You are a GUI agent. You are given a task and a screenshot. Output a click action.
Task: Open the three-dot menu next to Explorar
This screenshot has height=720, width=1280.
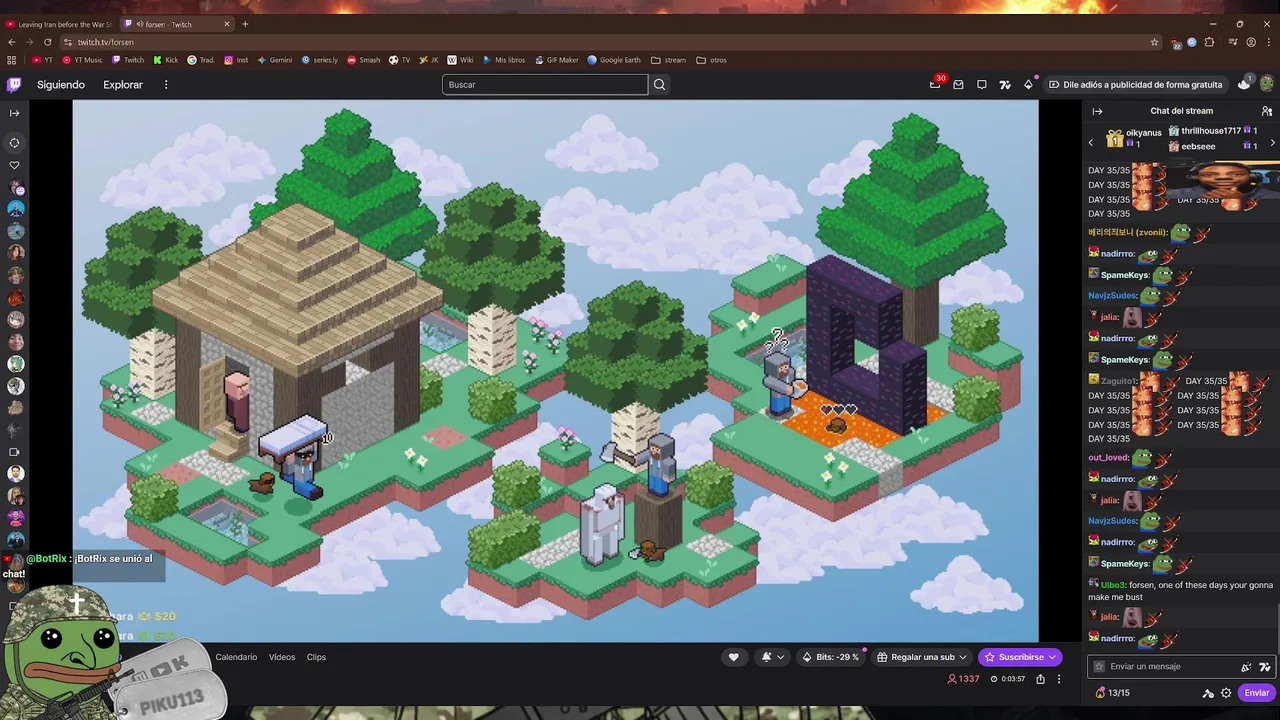pos(166,85)
